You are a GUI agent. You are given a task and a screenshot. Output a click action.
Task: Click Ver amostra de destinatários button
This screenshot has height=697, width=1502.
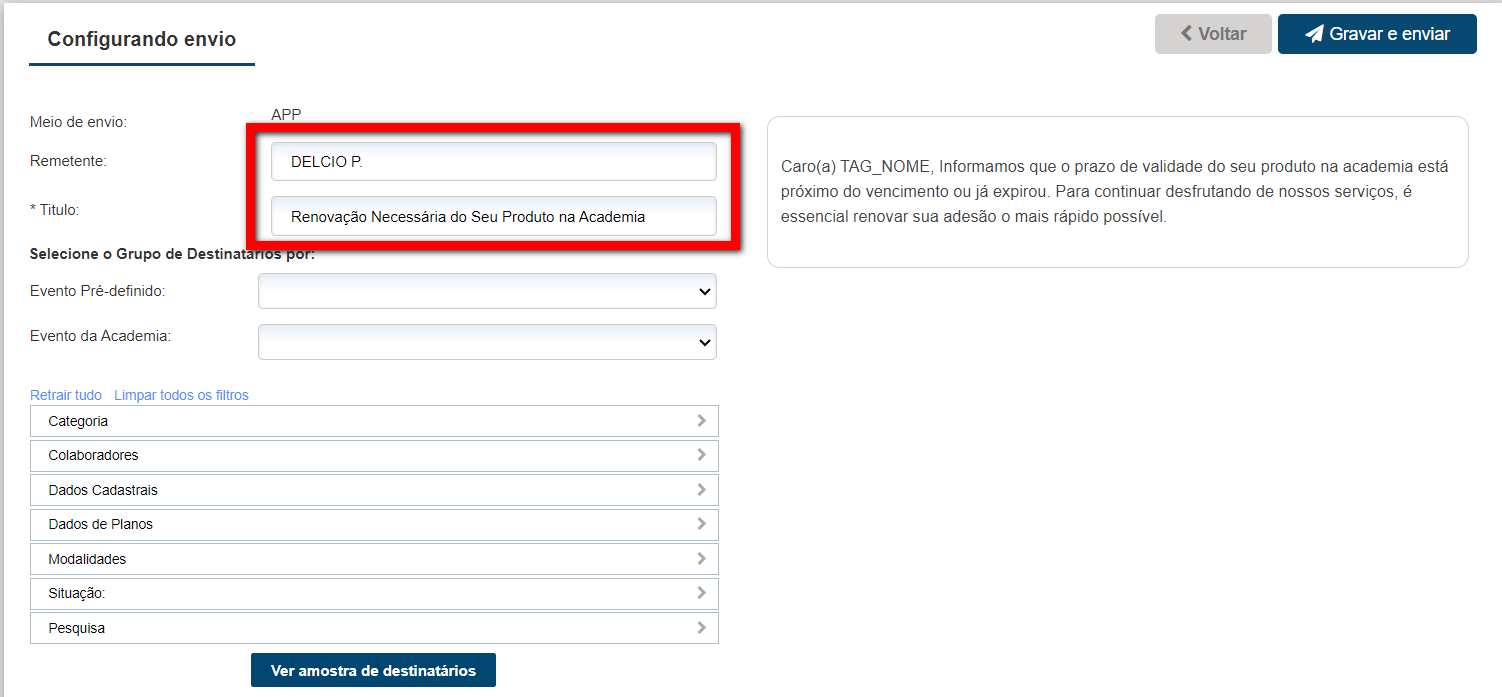pyautogui.click(x=373, y=670)
